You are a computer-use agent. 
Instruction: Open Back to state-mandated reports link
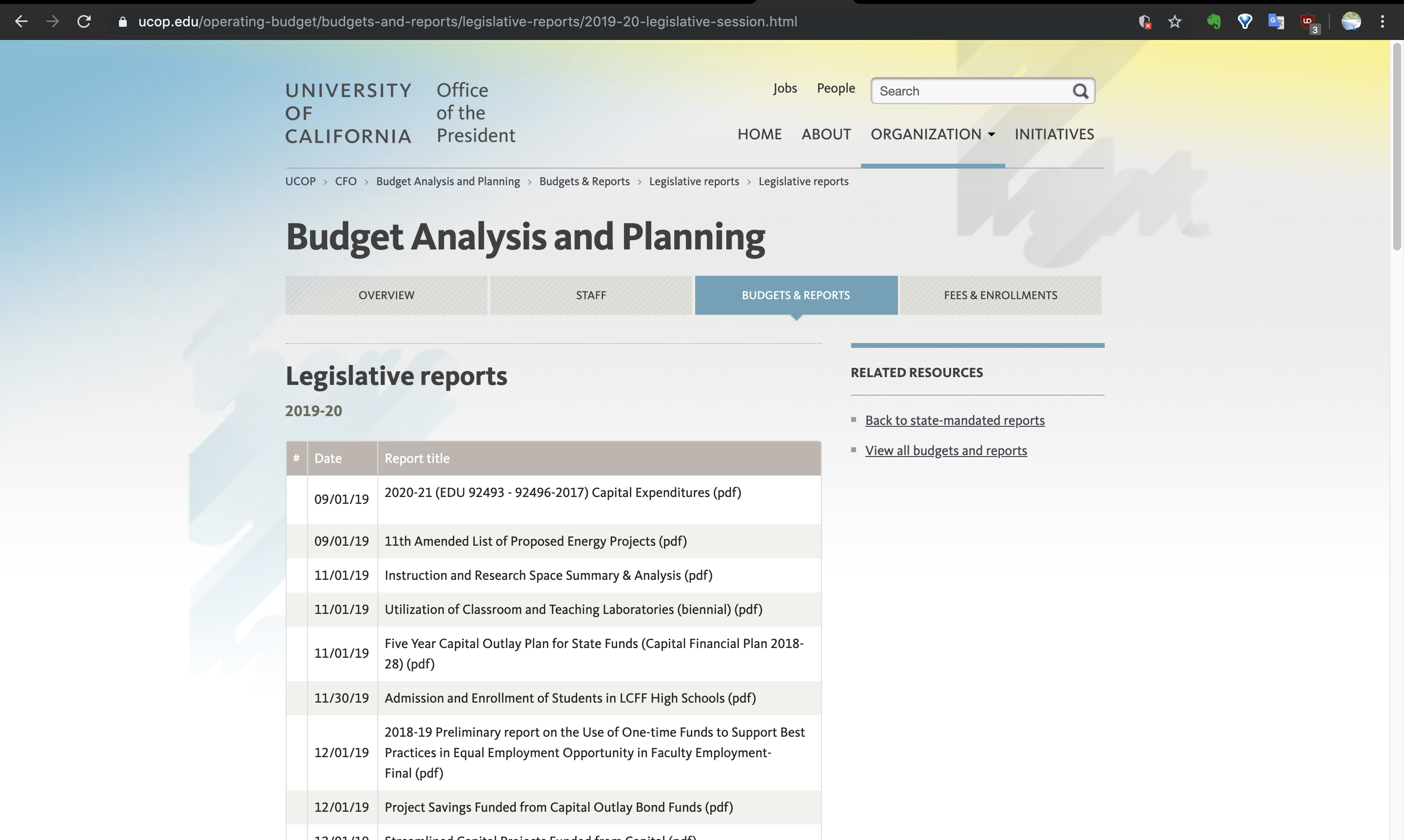pyautogui.click(x=955, y=420)
